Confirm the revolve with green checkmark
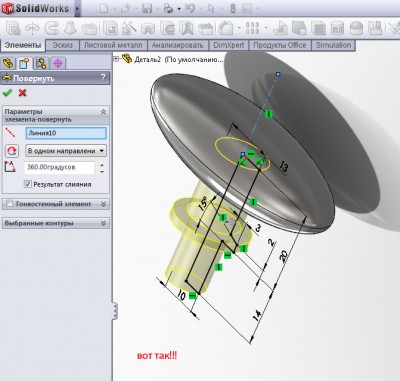400x381 pixels. tap(7, 93)
